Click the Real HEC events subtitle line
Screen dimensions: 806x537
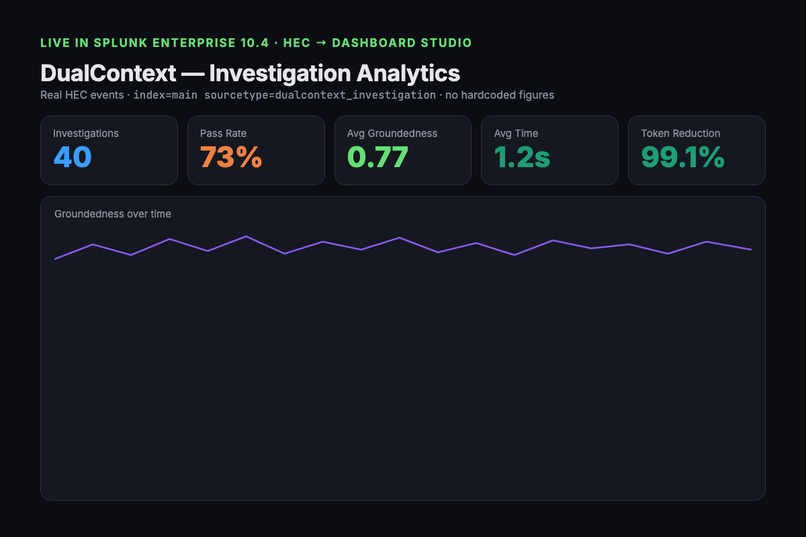pos(297,95)
